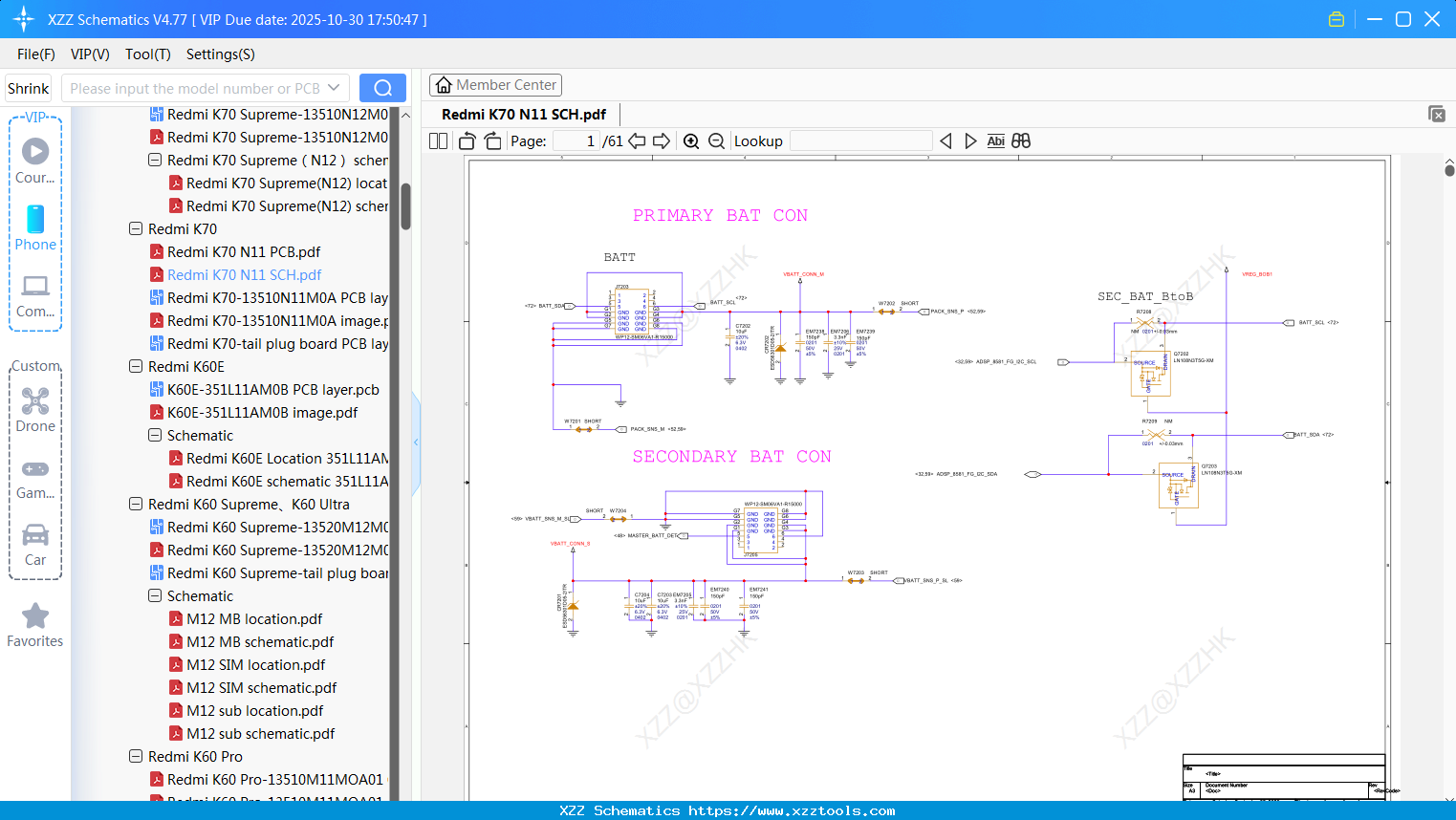Image resolution: width=1456 pixels, height=820 pixels.
Task: Click the Lookup text field
Action: [x=860, y=141]
